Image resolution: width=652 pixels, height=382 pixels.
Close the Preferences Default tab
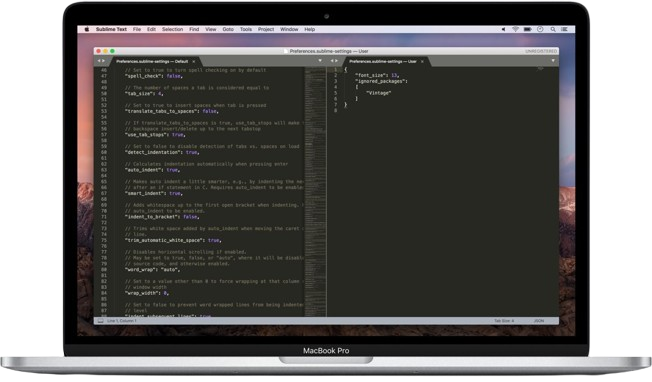[194, 62]
